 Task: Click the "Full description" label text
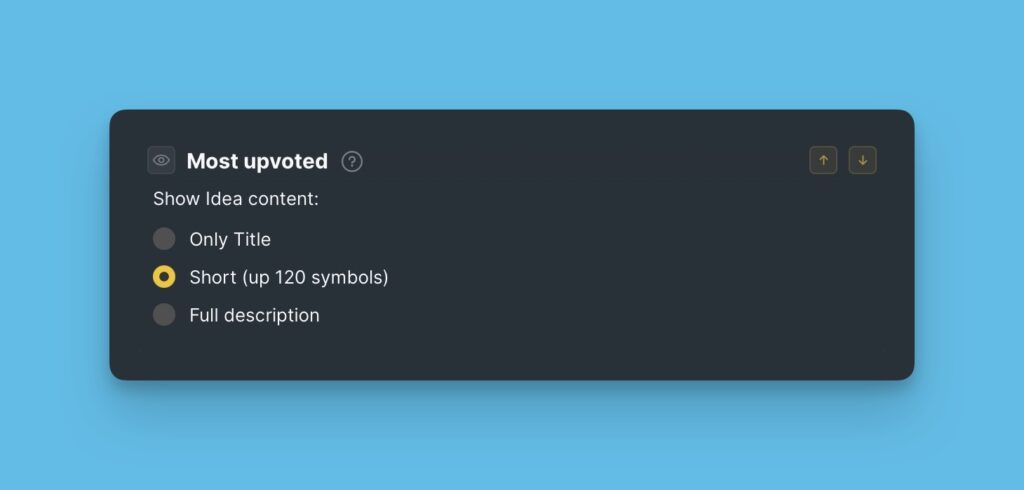(254, 315)
